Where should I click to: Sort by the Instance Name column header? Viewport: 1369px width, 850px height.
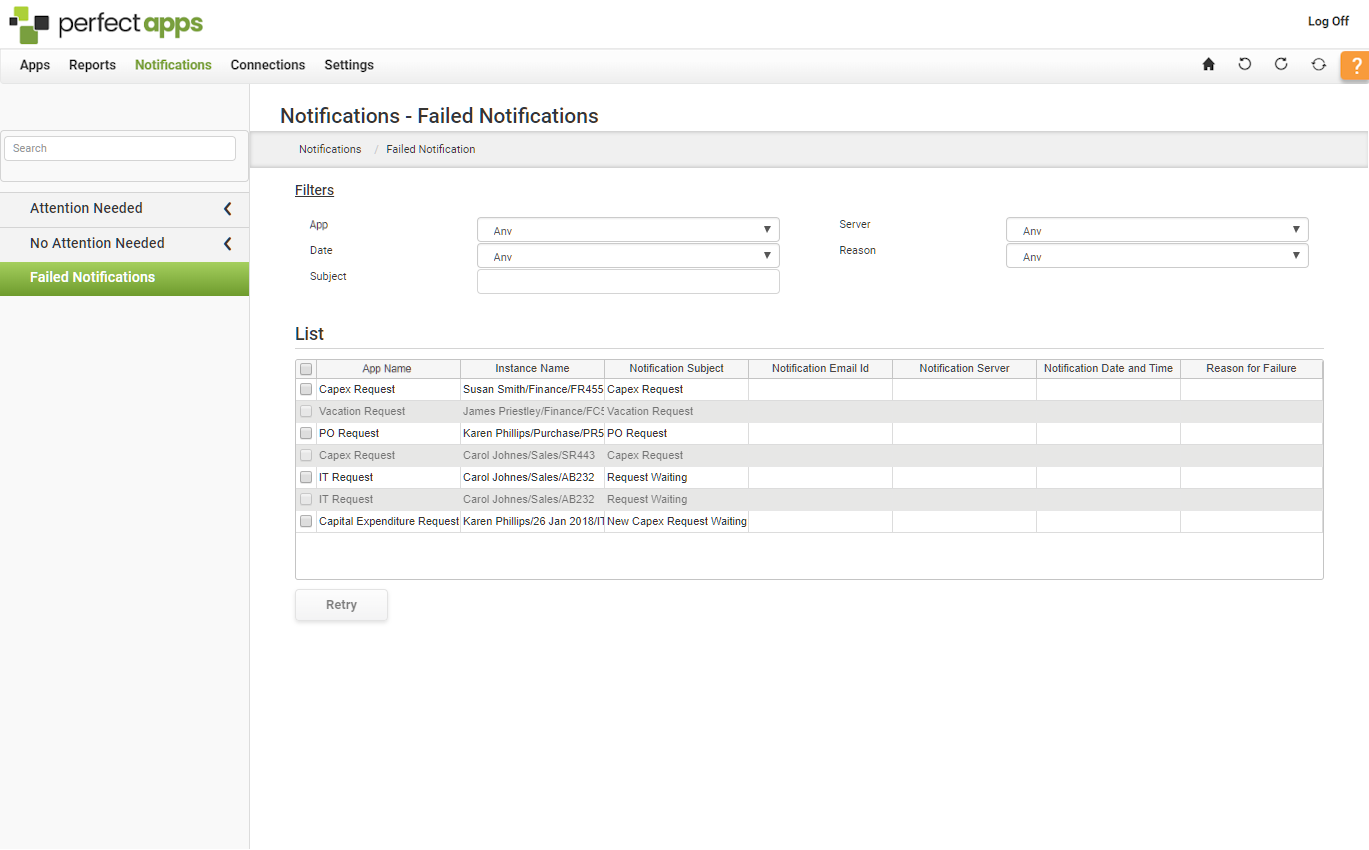tap(532, 369)
